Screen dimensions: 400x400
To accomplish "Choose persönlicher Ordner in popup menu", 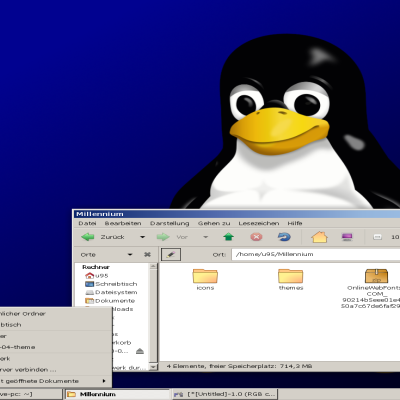I will [55, 314].
